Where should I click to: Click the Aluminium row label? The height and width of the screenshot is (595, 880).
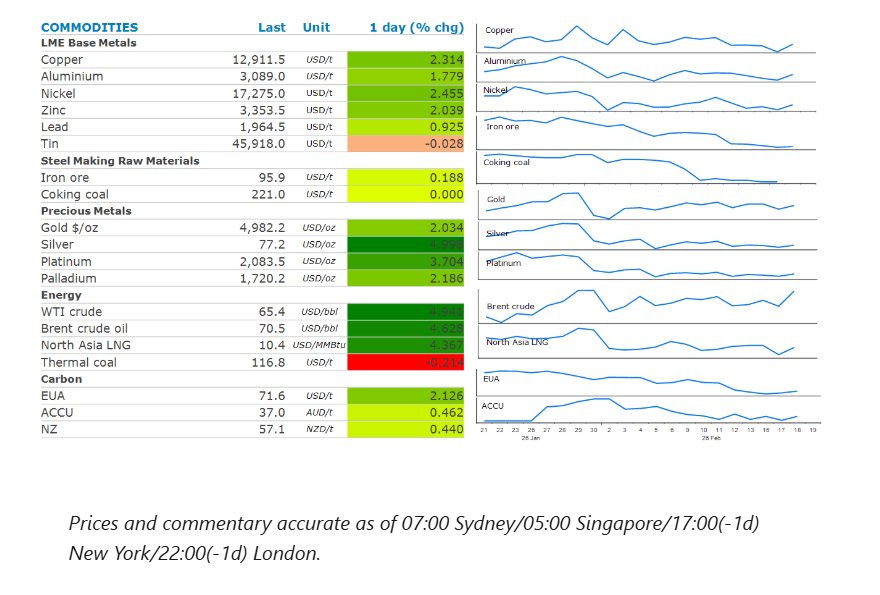(72, 76)
